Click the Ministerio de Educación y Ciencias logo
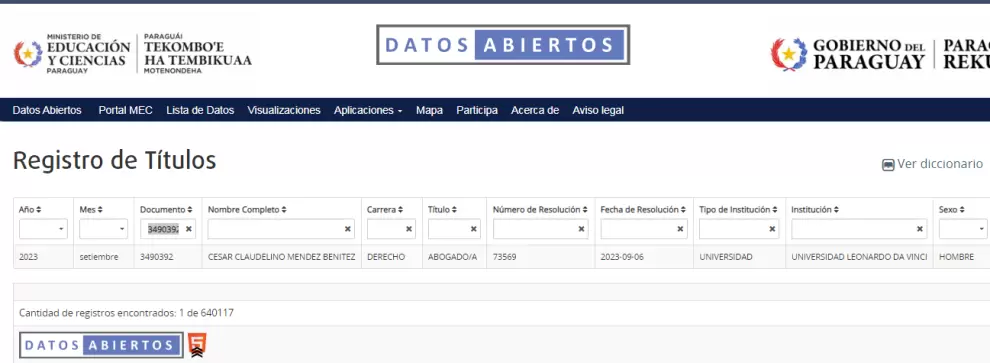This screenshot has height=363, width=990. [133, 54]
